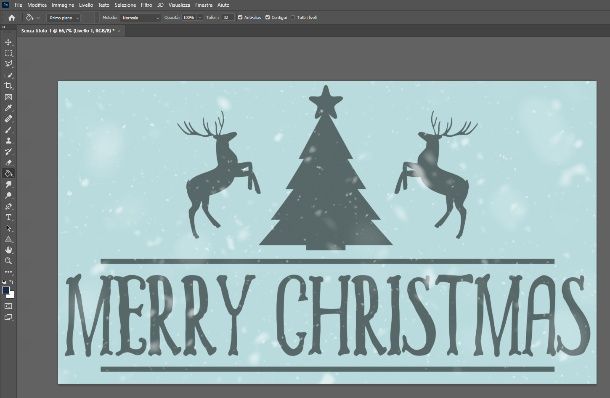
Task: Open the Immagine menu
Action: coord(63,5)
